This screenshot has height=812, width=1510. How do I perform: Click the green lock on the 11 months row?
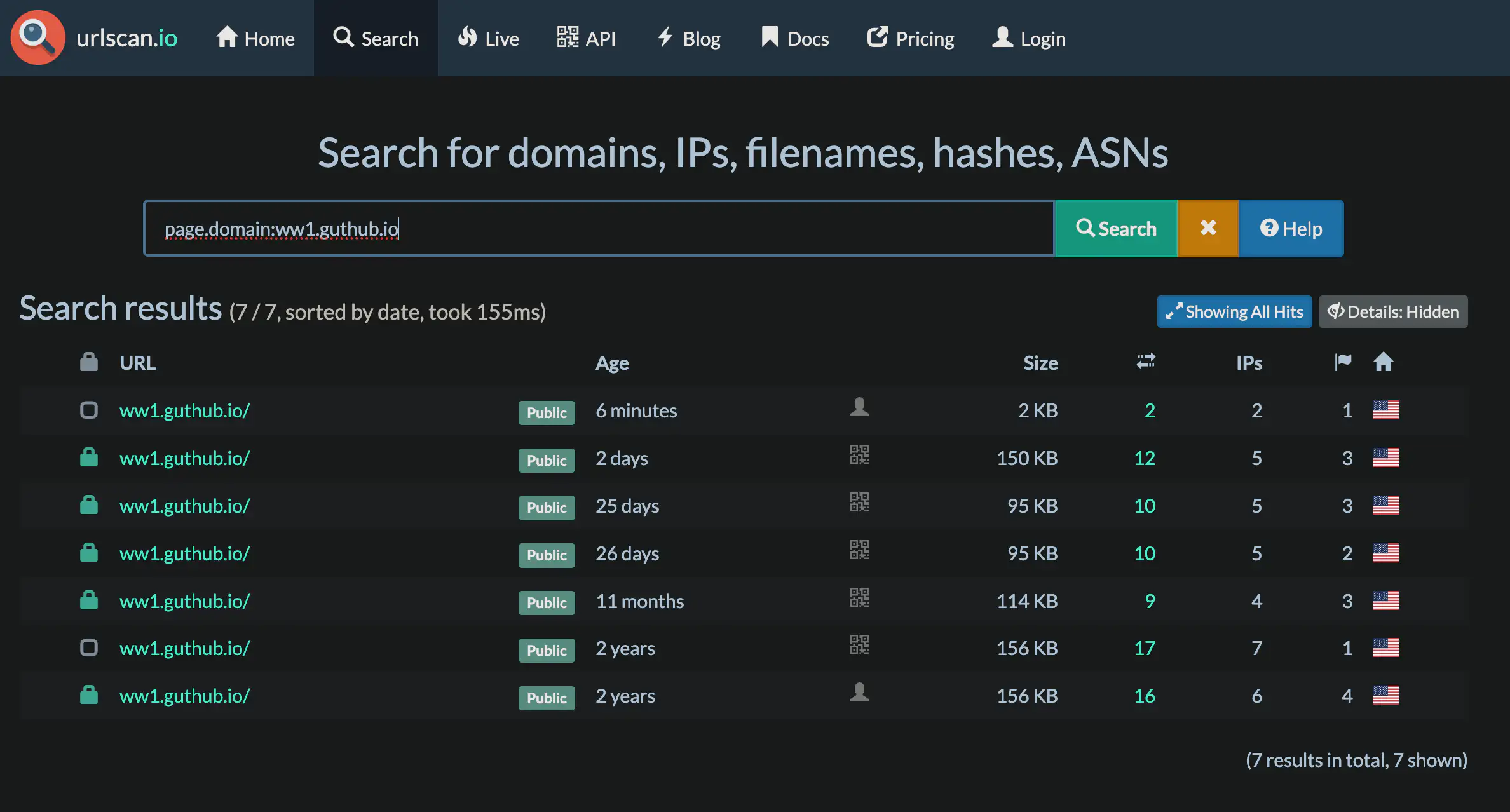[x=89, y=600]
